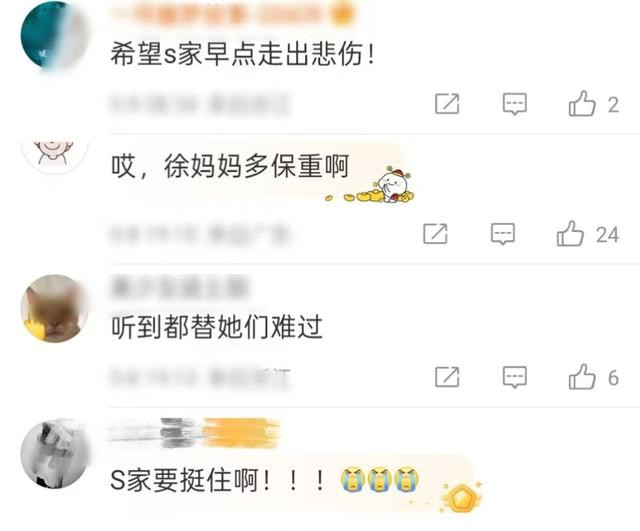
Task: Tap like count 6 on third comment
Action: point(613,378)
